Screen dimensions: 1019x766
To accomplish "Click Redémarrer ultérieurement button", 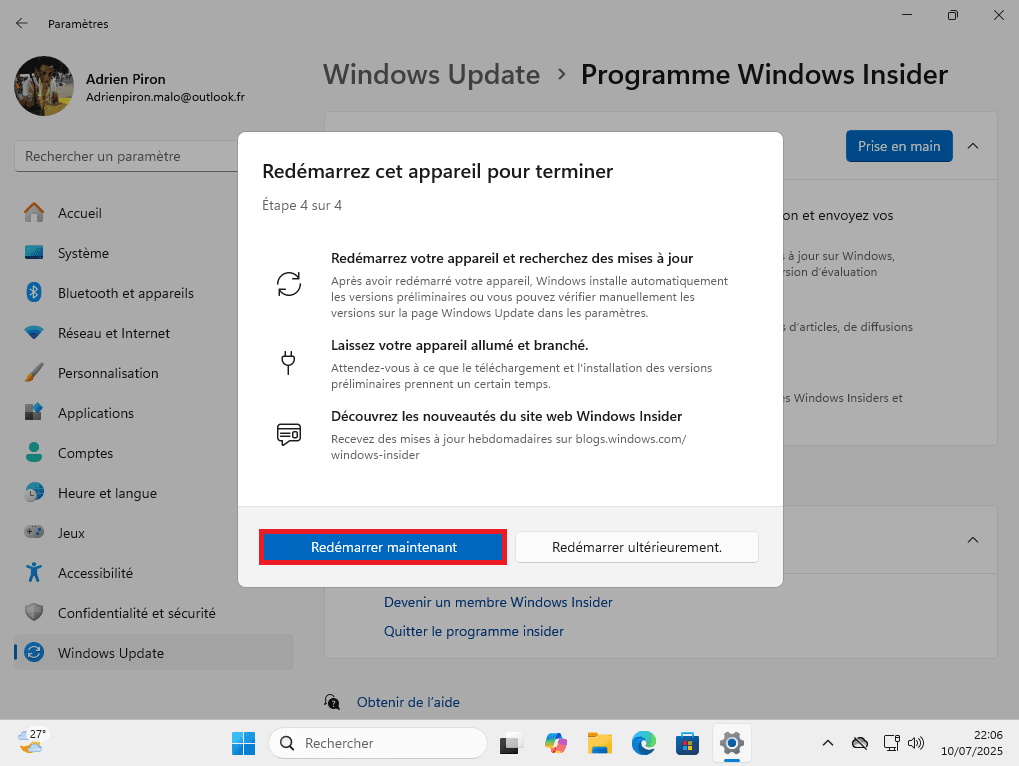I will click(x=637, y=547).
